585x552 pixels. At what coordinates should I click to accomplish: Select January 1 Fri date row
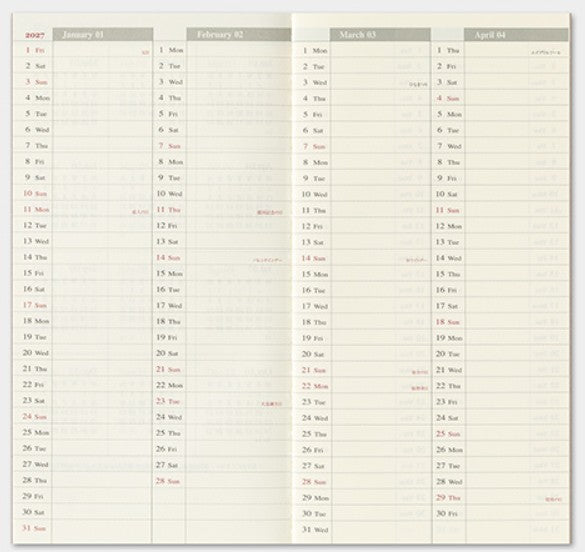(83, 50)
